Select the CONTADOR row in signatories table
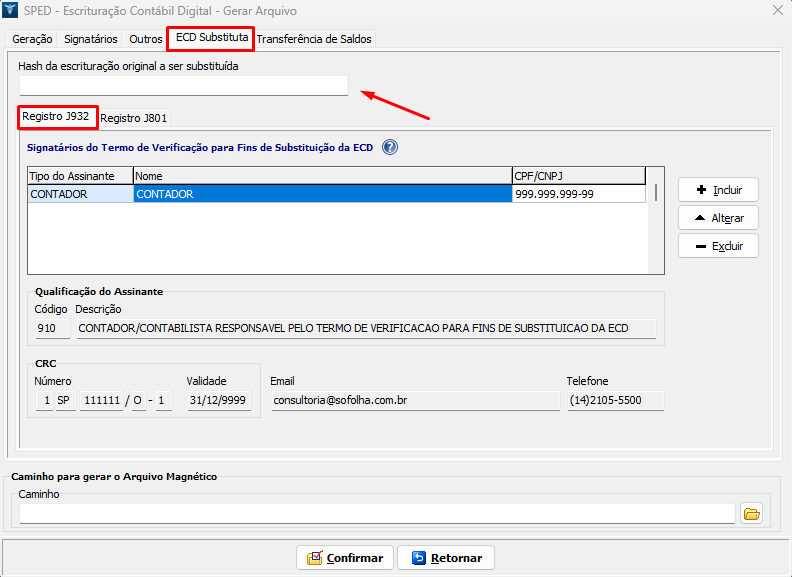 pos(322,195)
